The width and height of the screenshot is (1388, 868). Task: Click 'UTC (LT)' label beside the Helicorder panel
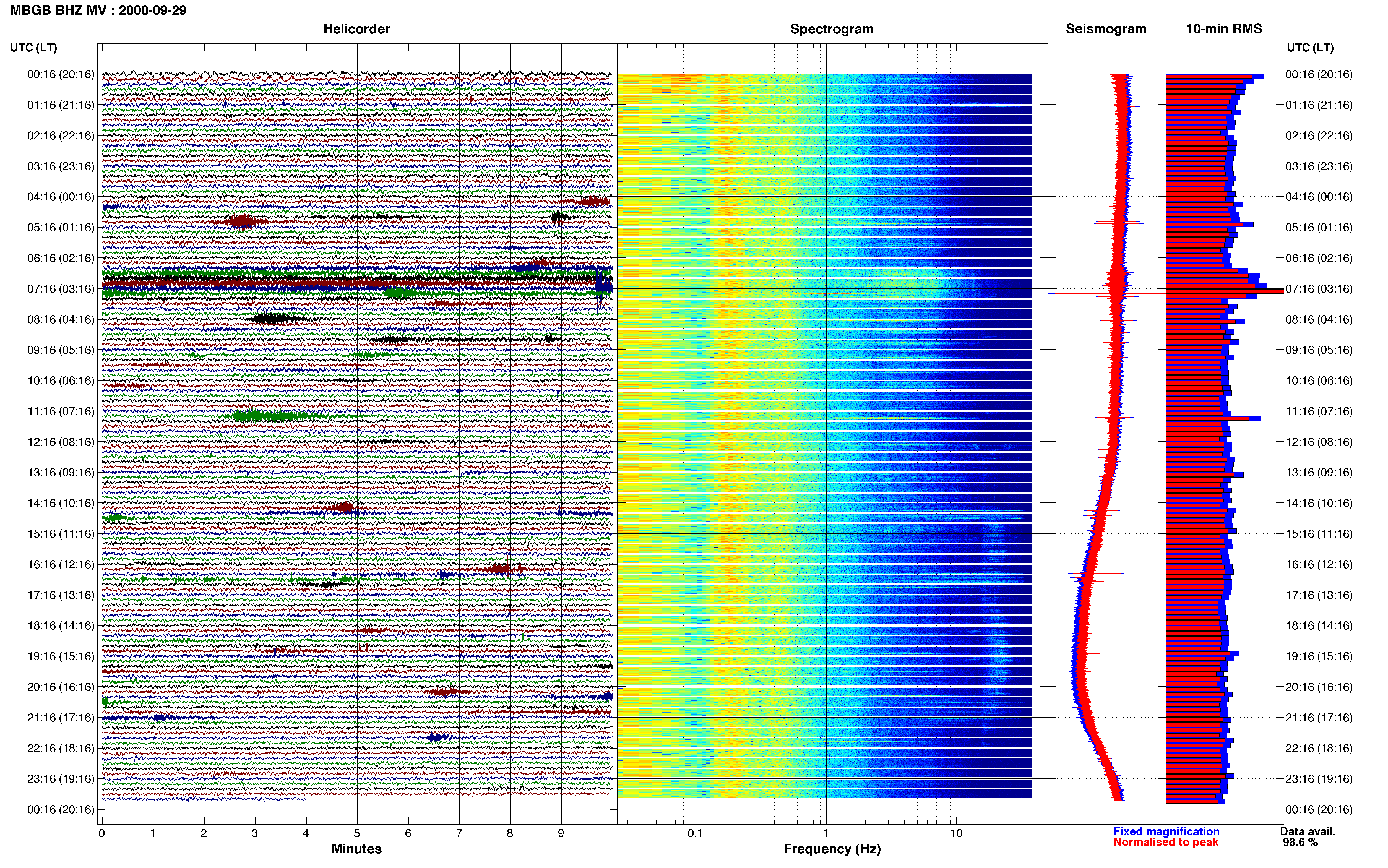pos(33,48)
